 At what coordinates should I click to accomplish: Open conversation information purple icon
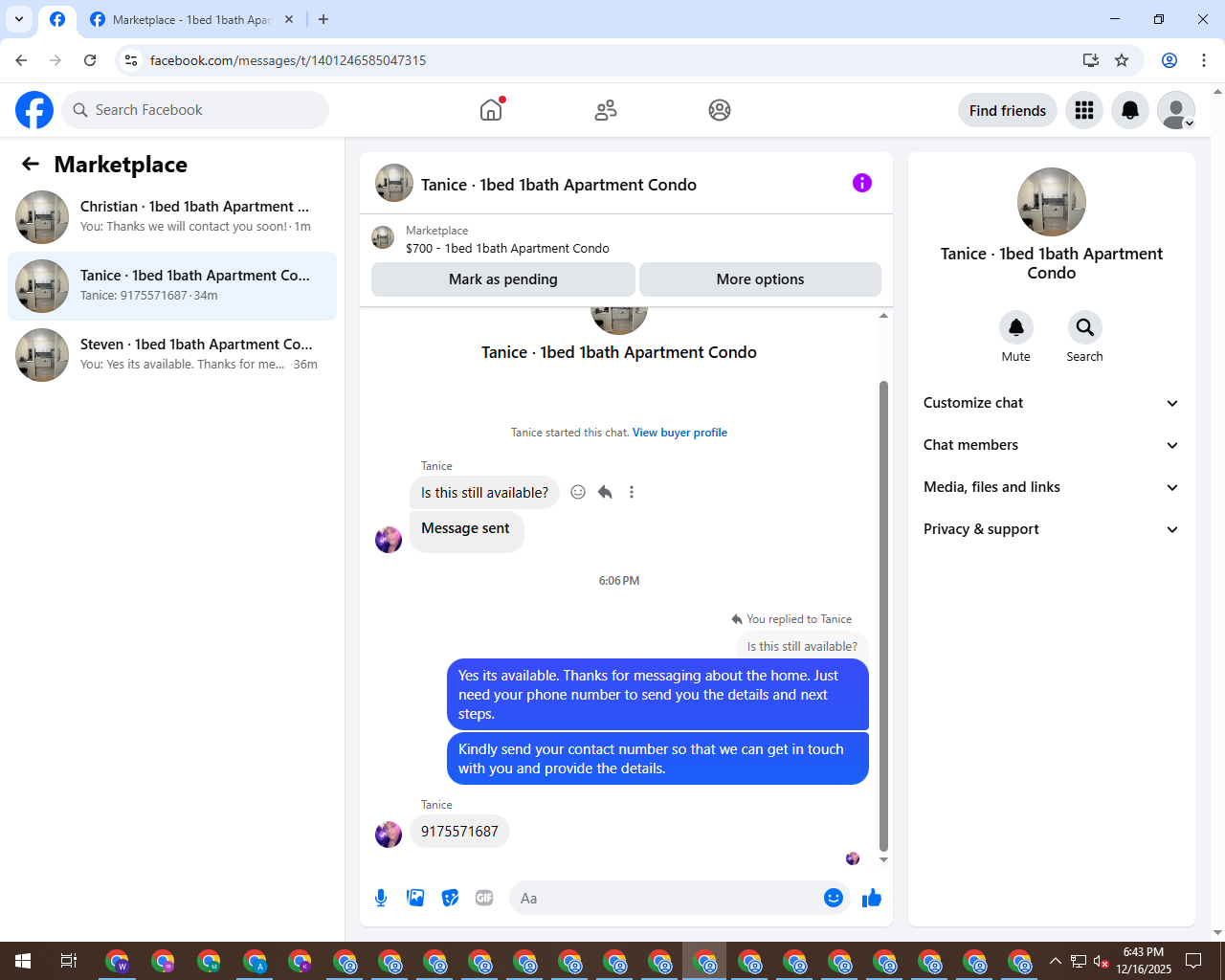tap(862, 183)
